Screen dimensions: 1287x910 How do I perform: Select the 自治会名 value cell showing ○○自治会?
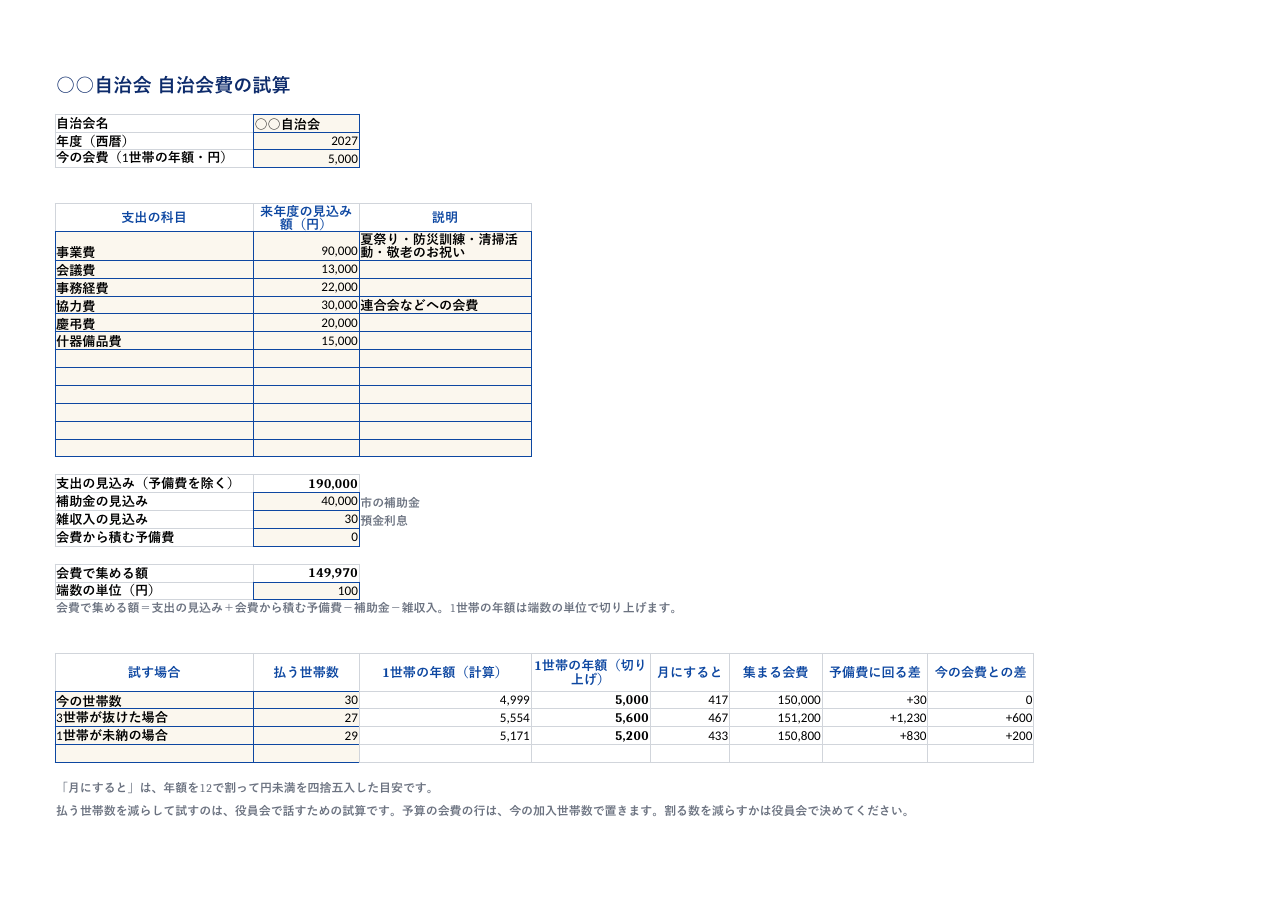click(x=306, y=124)
